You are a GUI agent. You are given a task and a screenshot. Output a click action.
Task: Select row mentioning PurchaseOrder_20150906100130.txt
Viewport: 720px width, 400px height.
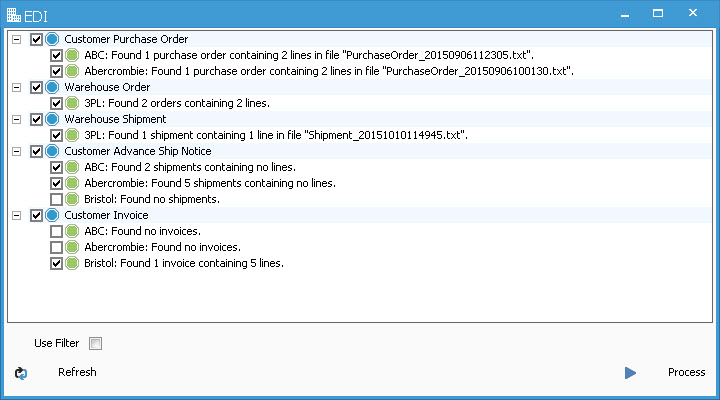[x=329, y=71]
